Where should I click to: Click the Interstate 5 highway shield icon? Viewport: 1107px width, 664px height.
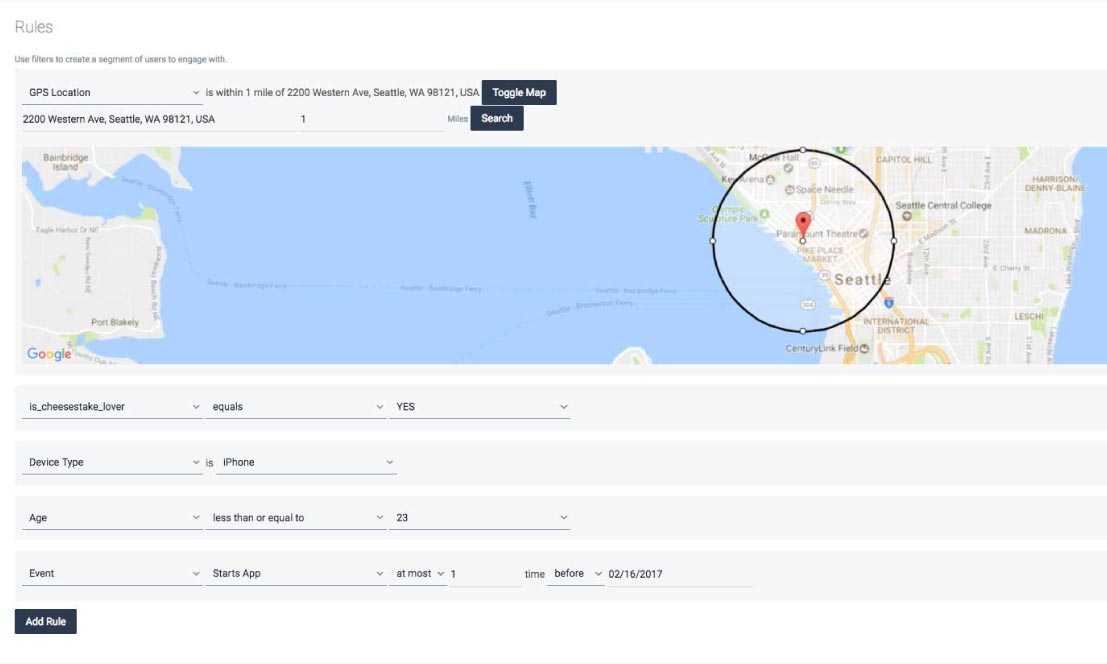888,304
